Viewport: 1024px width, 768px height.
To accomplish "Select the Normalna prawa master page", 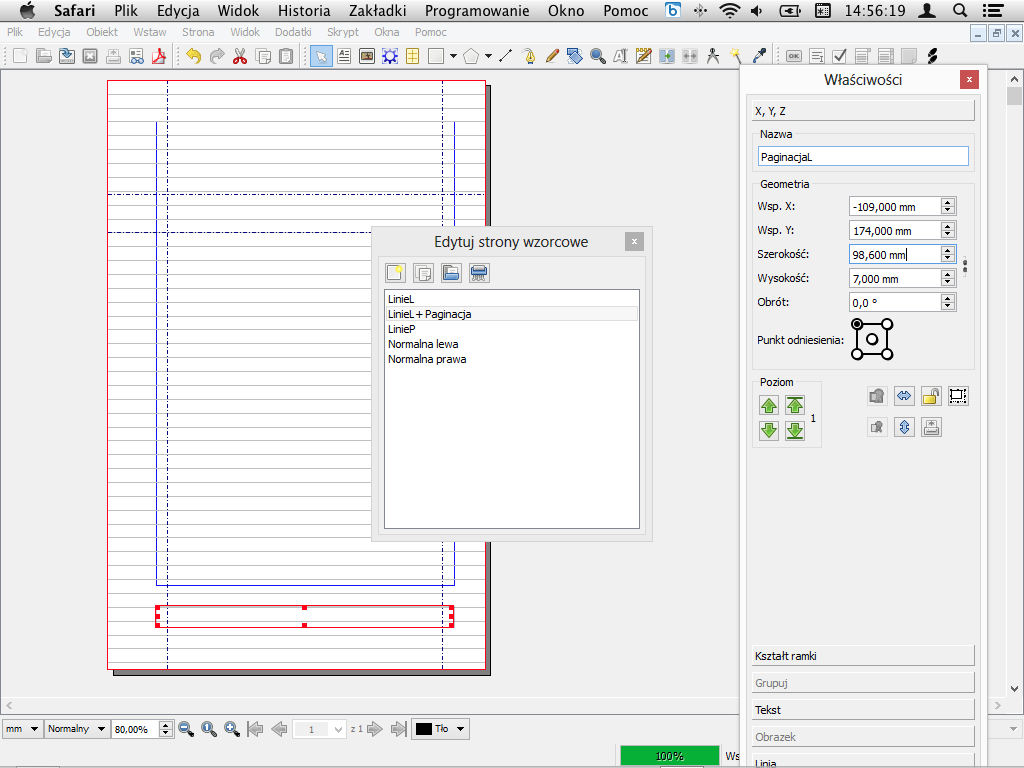I will [427, 359].
